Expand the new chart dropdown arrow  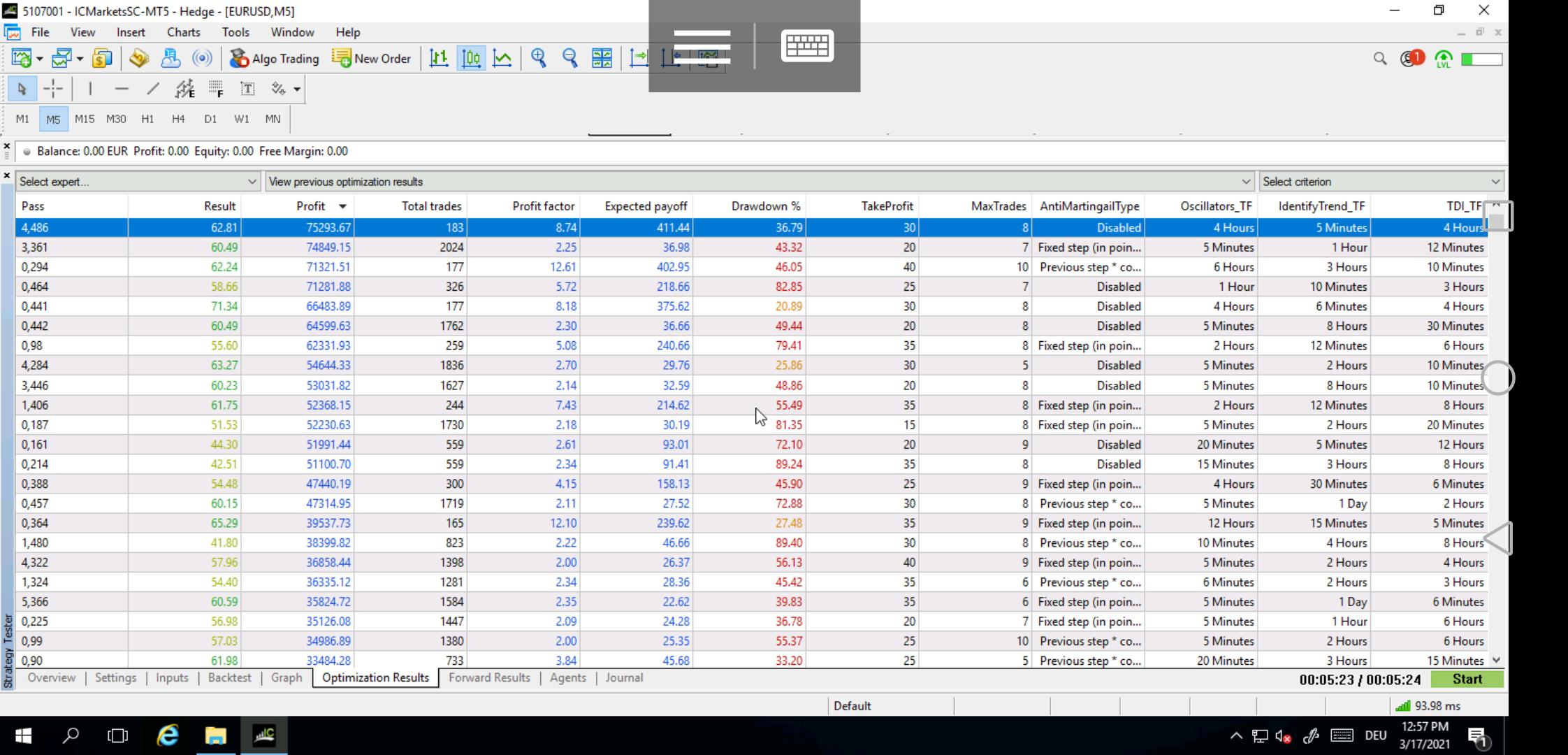pyautogui.click(x=39, y=59)
